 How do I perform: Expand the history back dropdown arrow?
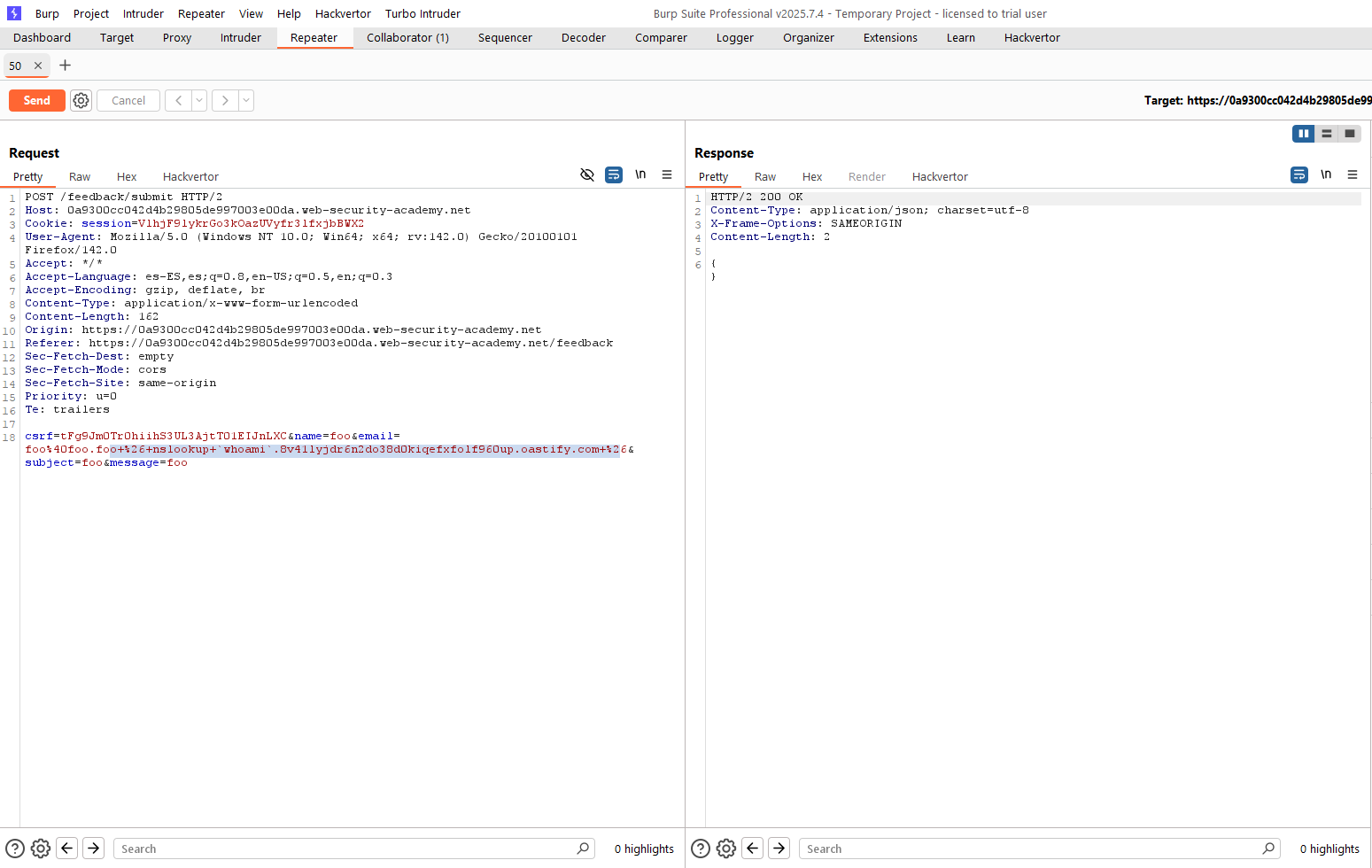199,101
